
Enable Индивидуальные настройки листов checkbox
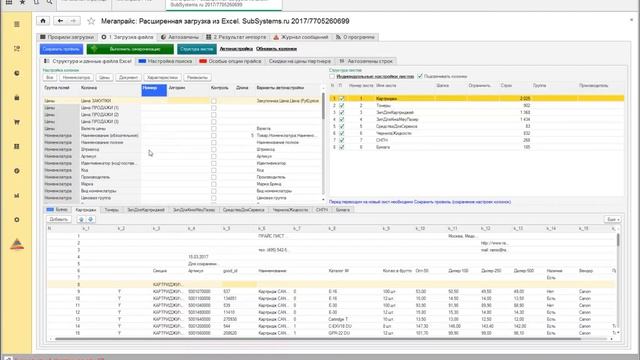coord(332,76)
